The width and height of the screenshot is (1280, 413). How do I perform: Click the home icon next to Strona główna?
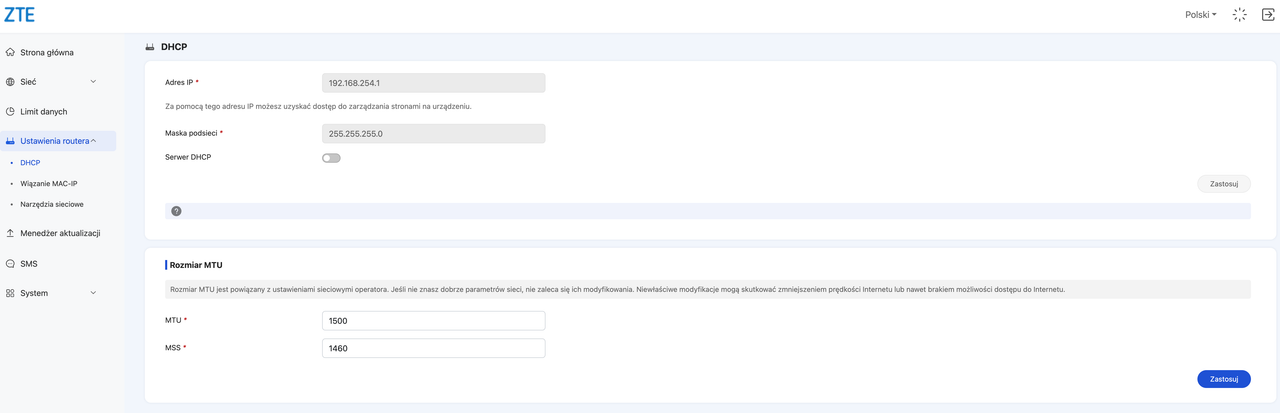click(10, 52)
